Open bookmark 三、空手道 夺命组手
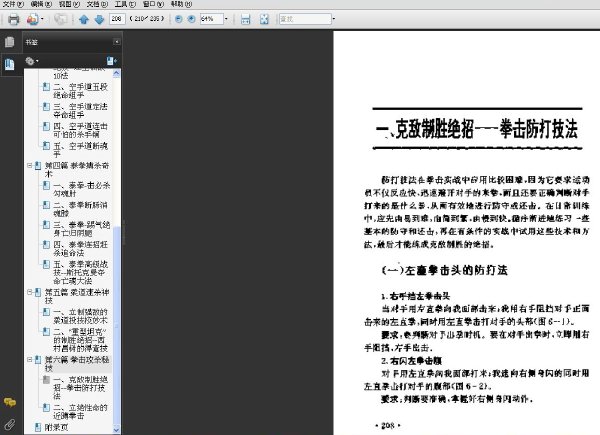 [80, 110]
